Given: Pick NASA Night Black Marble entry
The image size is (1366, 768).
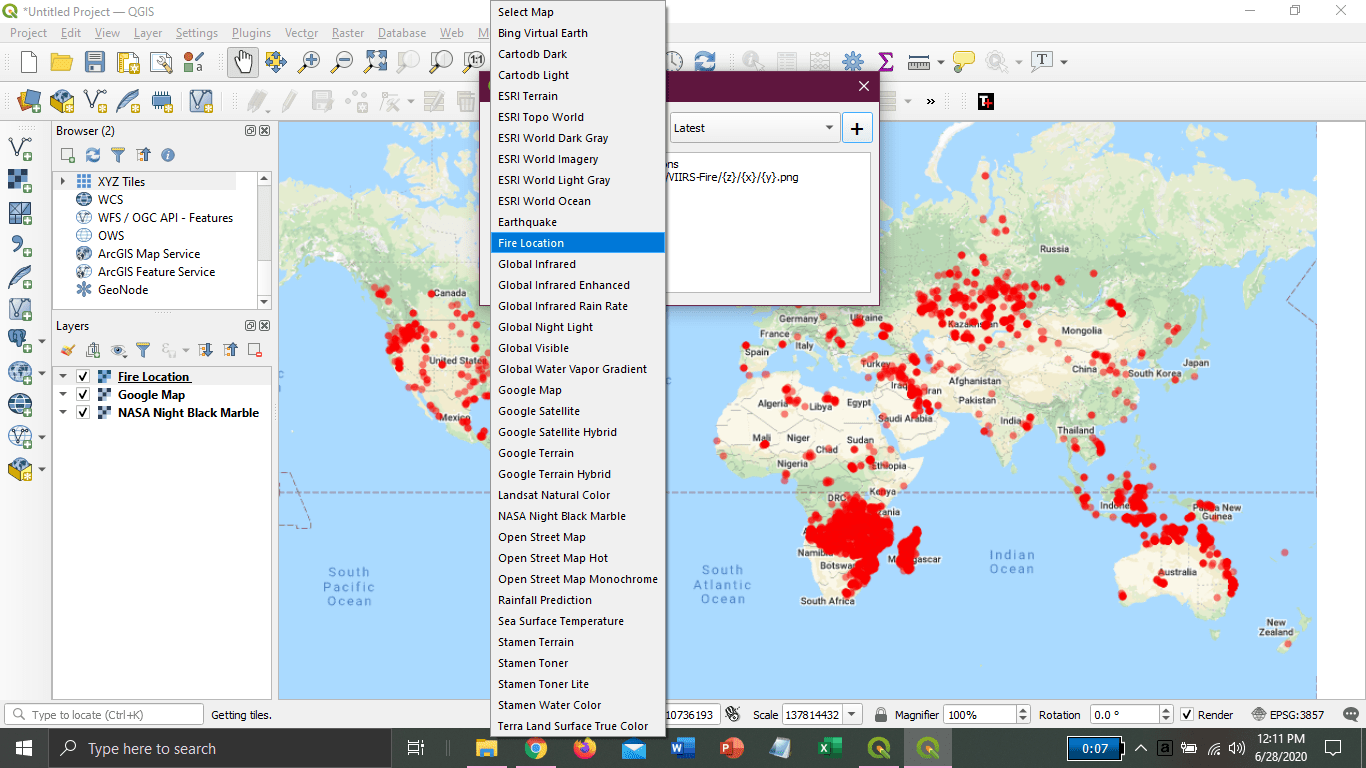Looking at the screenshot, I should pos(578,516).
